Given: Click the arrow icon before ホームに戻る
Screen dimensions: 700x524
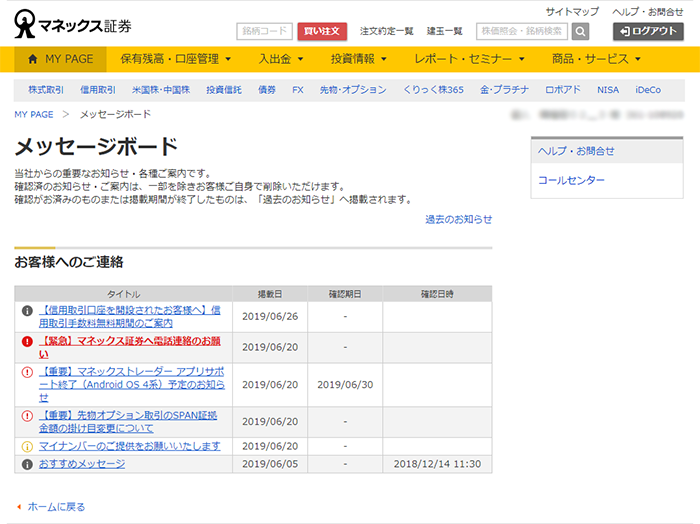Looking at the screenshot, I should click(19, 507).
